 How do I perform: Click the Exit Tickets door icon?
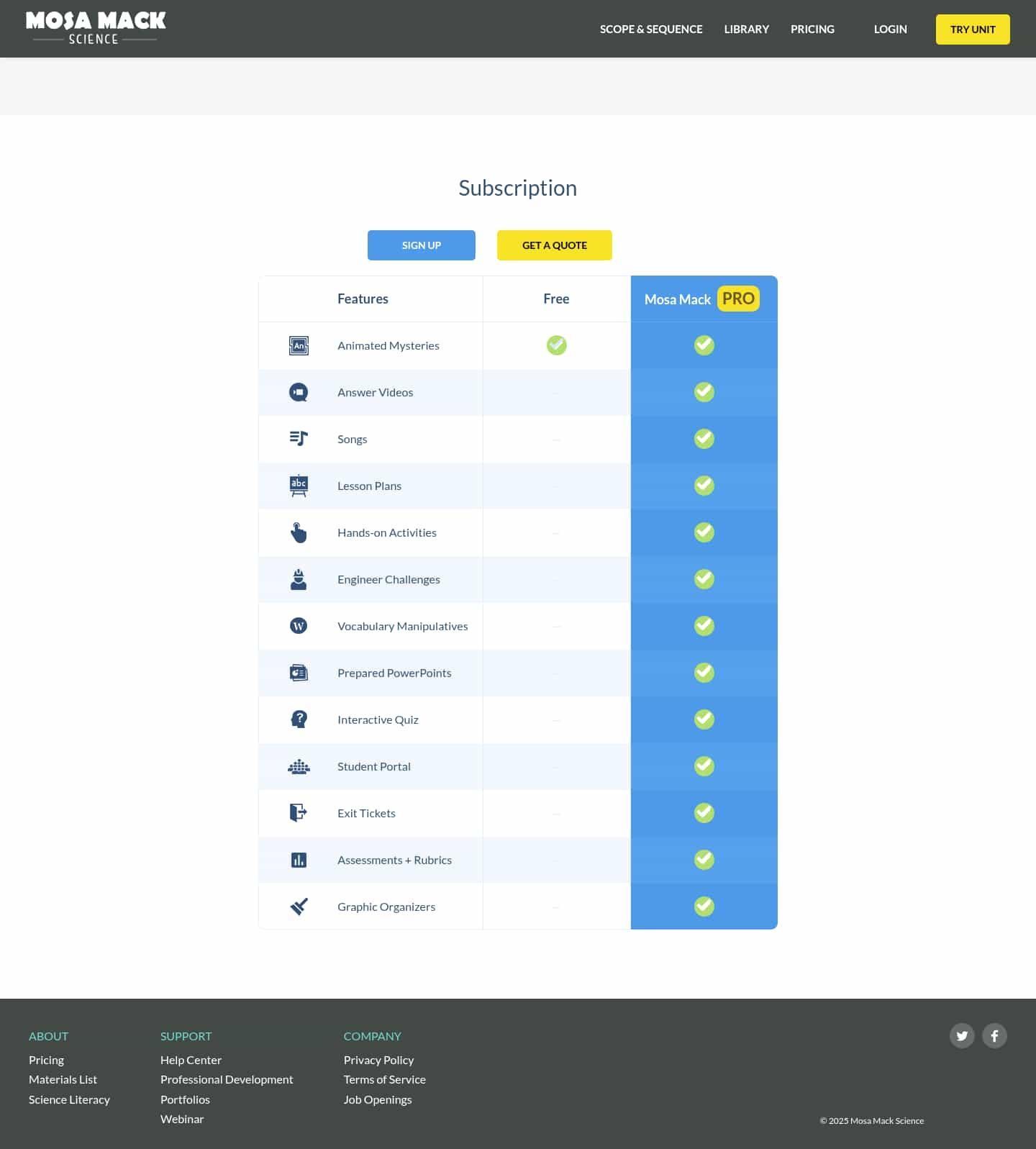coord(299,813)
